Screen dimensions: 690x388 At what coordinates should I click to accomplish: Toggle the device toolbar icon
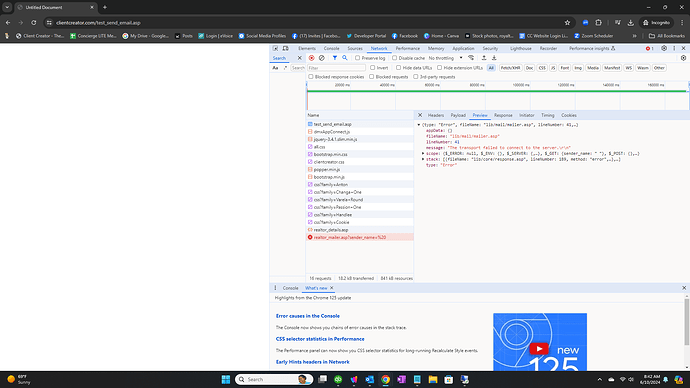coord(285,48)
